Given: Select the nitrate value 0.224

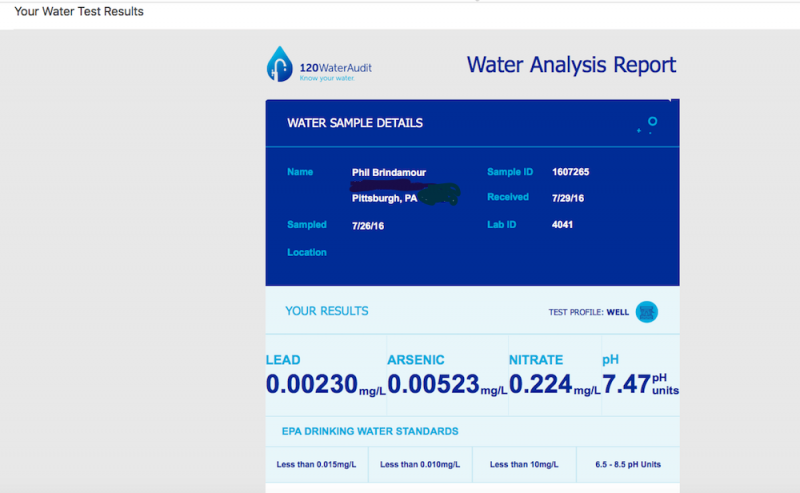Looking at the screenshot, I should pos(540,384).
